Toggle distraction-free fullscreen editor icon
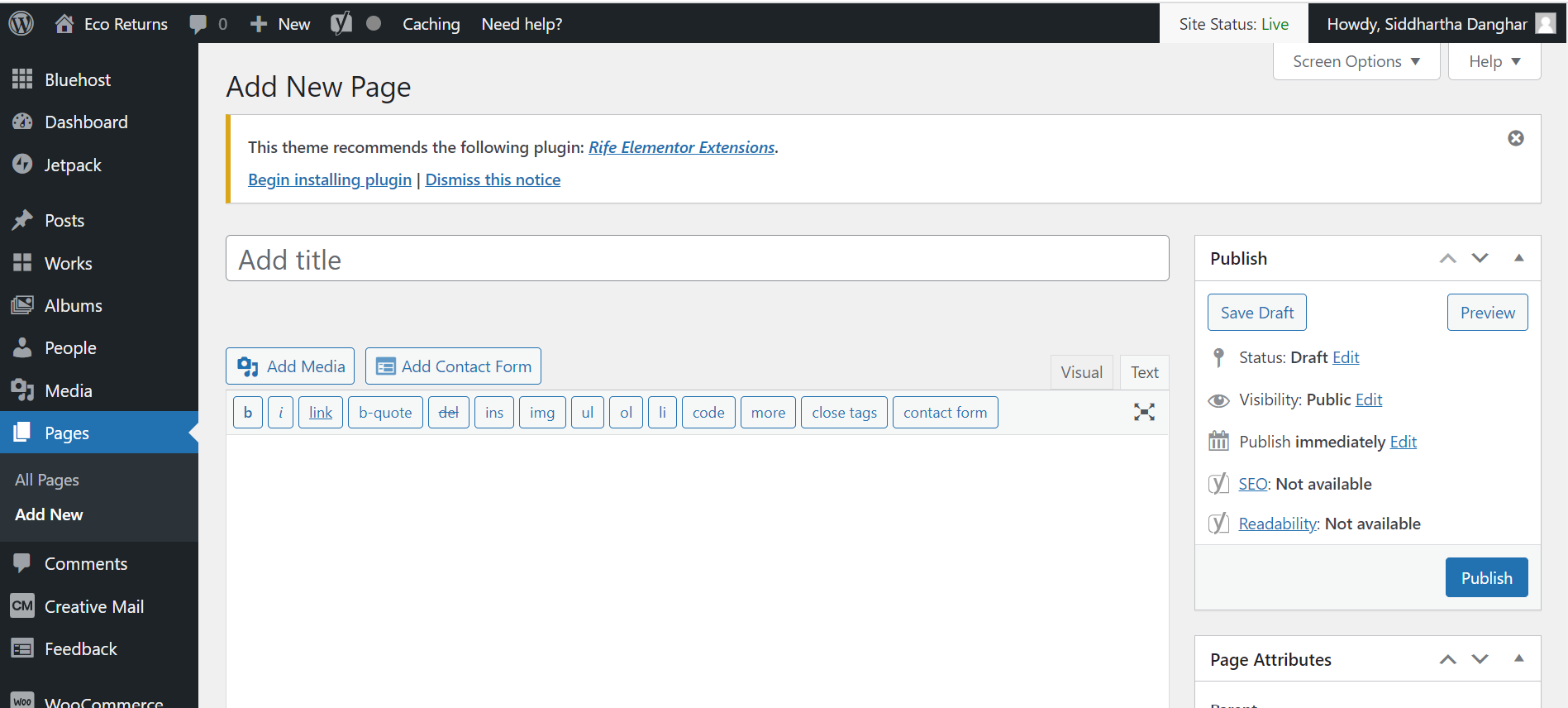 coord(1144,412)
